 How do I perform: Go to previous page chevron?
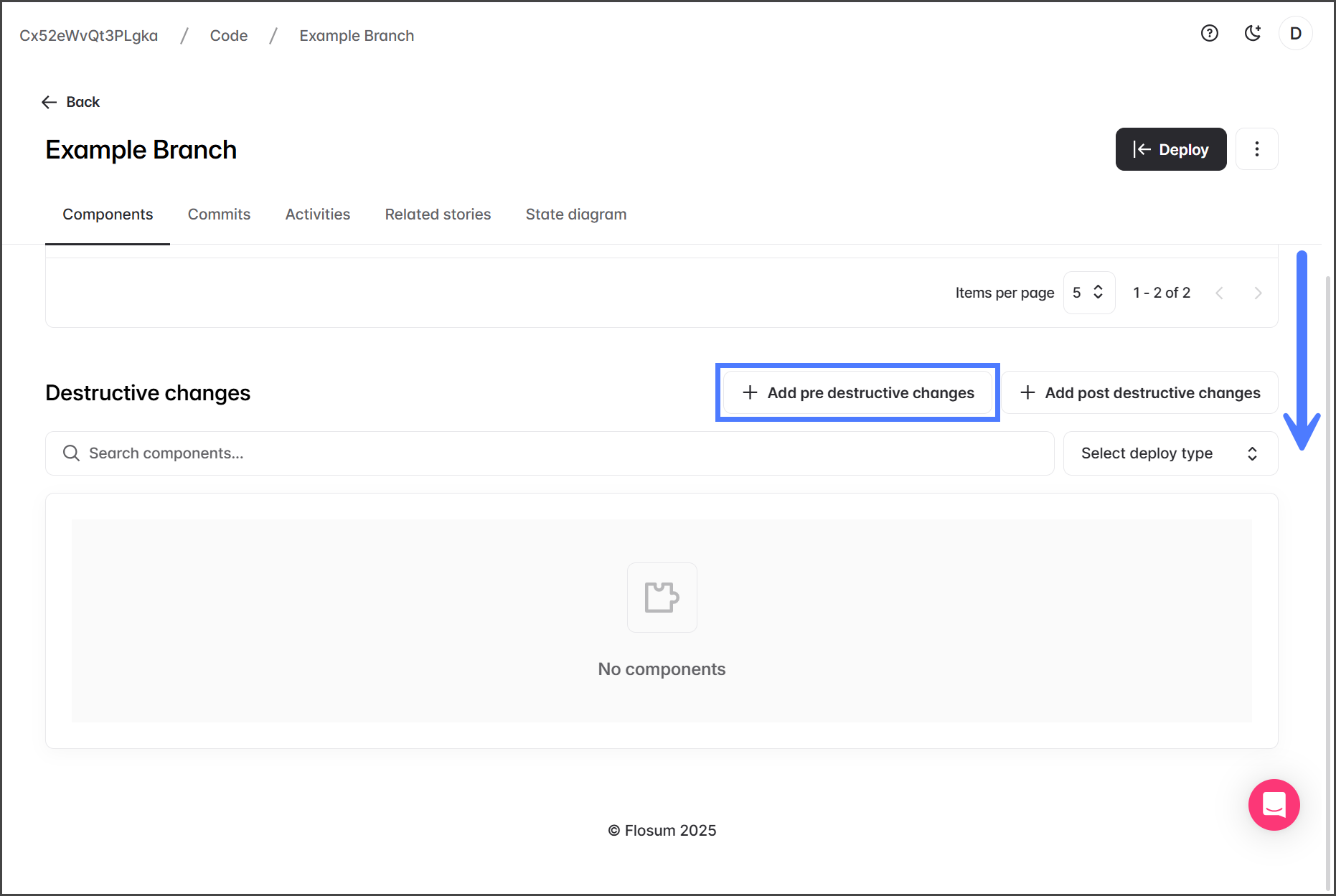coord(1219,293)
